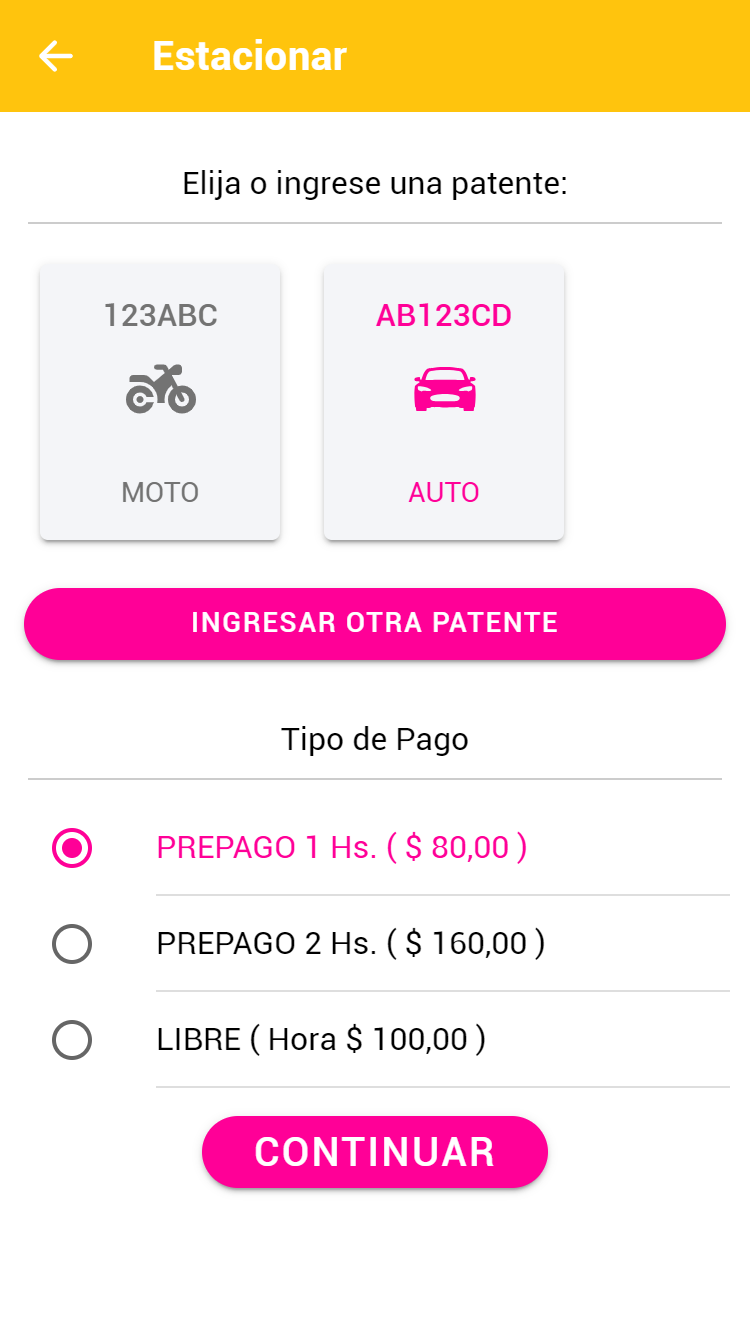Select the PREPAGO 1 Hs. radio button

tap(72, 848)
